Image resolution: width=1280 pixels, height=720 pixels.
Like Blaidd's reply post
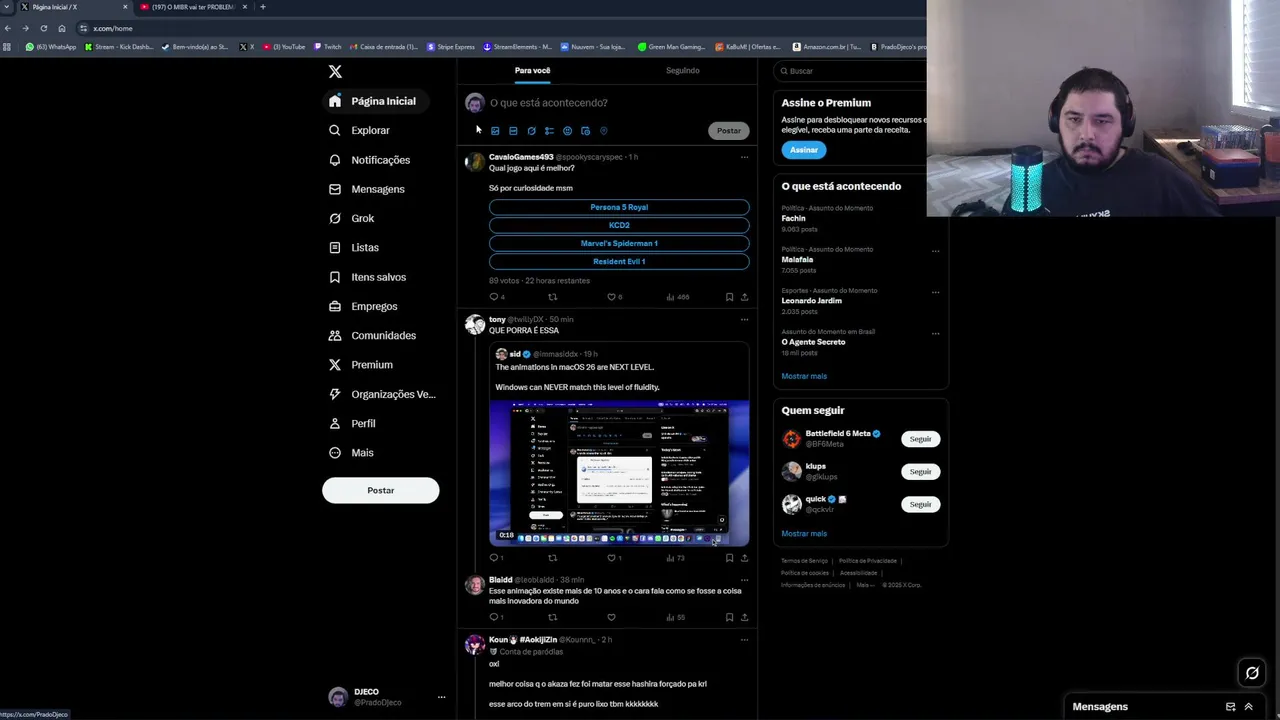tap(611, 617)
